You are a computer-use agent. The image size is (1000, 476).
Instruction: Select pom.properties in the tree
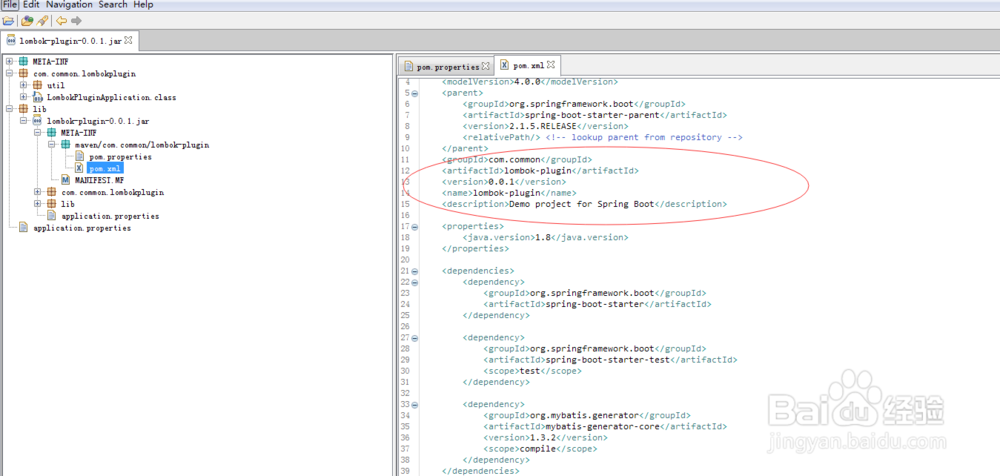point(120,157)
